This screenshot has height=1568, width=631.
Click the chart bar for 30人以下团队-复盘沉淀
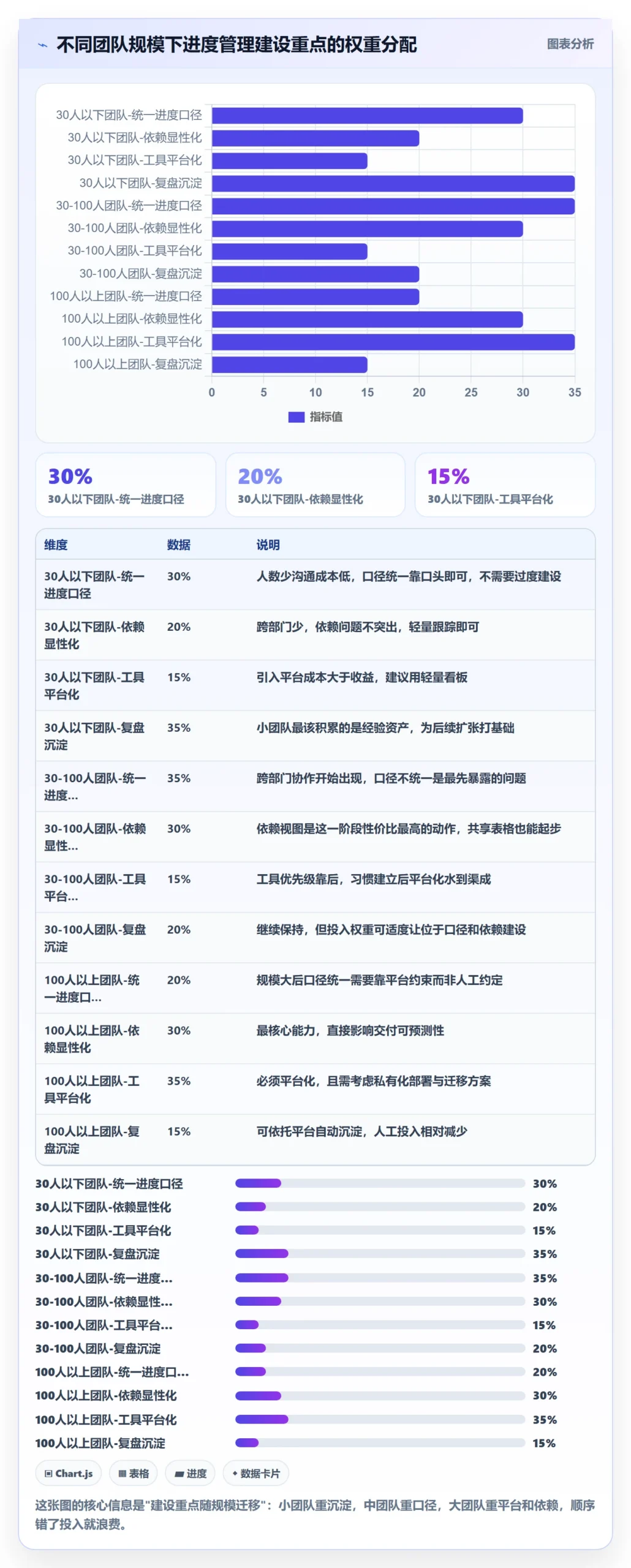393,184
